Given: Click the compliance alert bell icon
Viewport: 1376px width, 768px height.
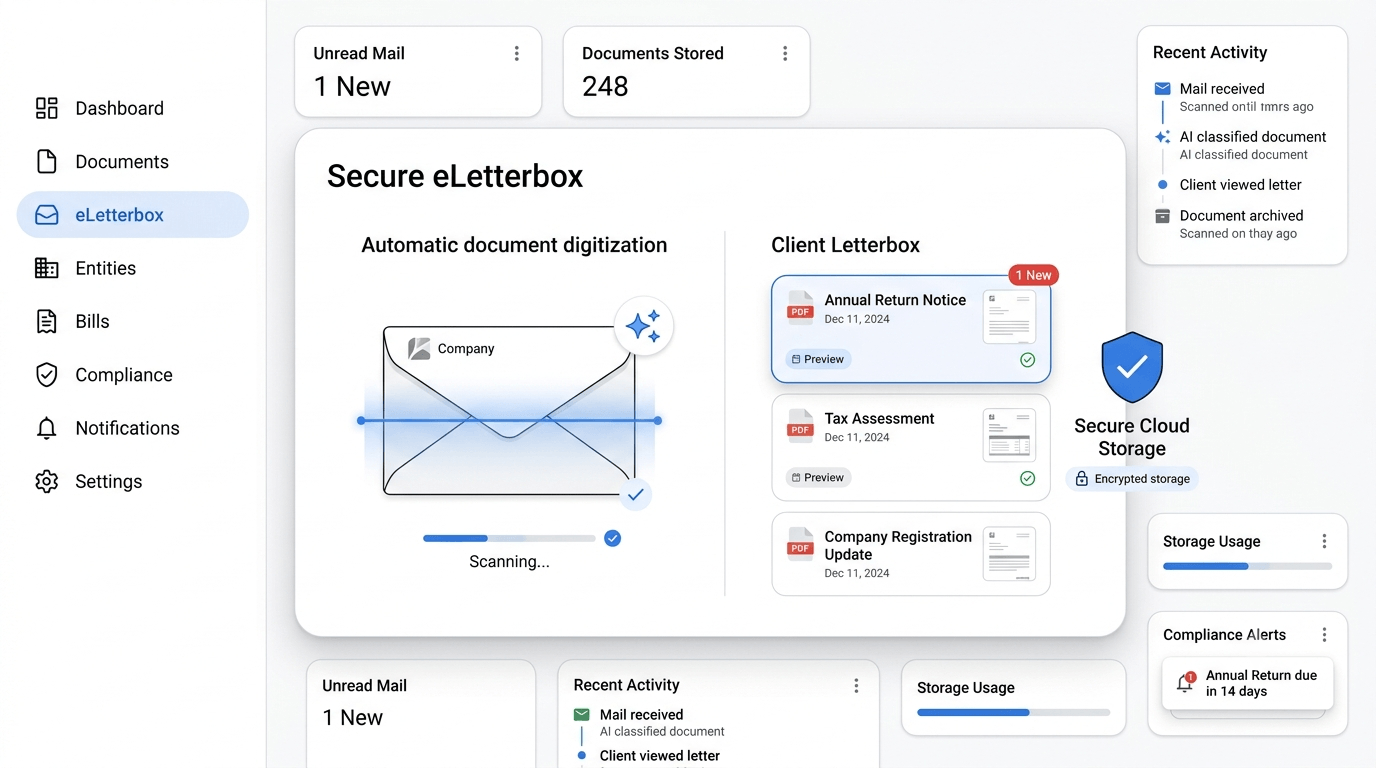Looking at the screenshot, I should coord(1185,683).
